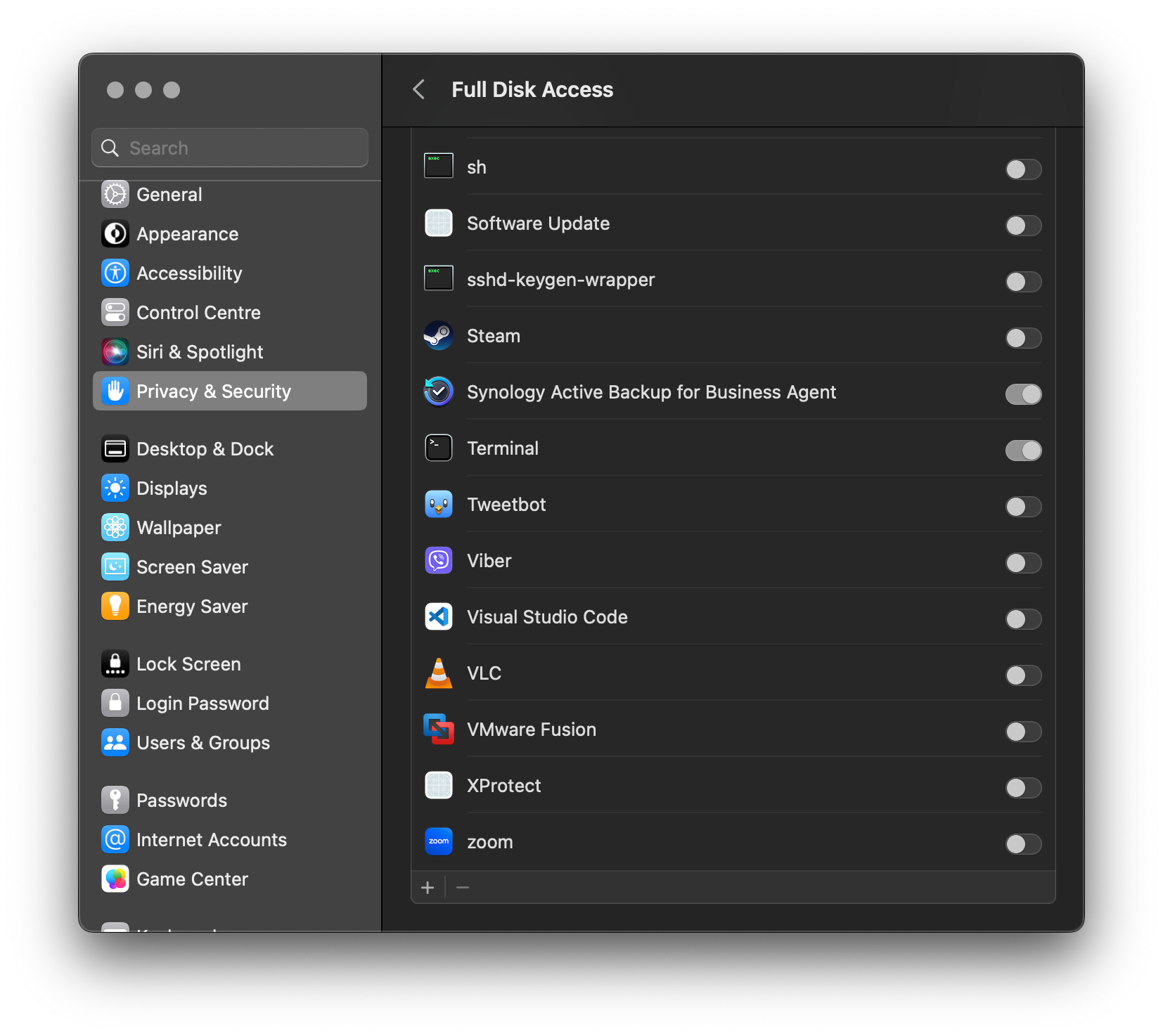The height and width of the screenshot is (1036, 1163).
Task: Open Passwords settings
Action: [230, 801]
